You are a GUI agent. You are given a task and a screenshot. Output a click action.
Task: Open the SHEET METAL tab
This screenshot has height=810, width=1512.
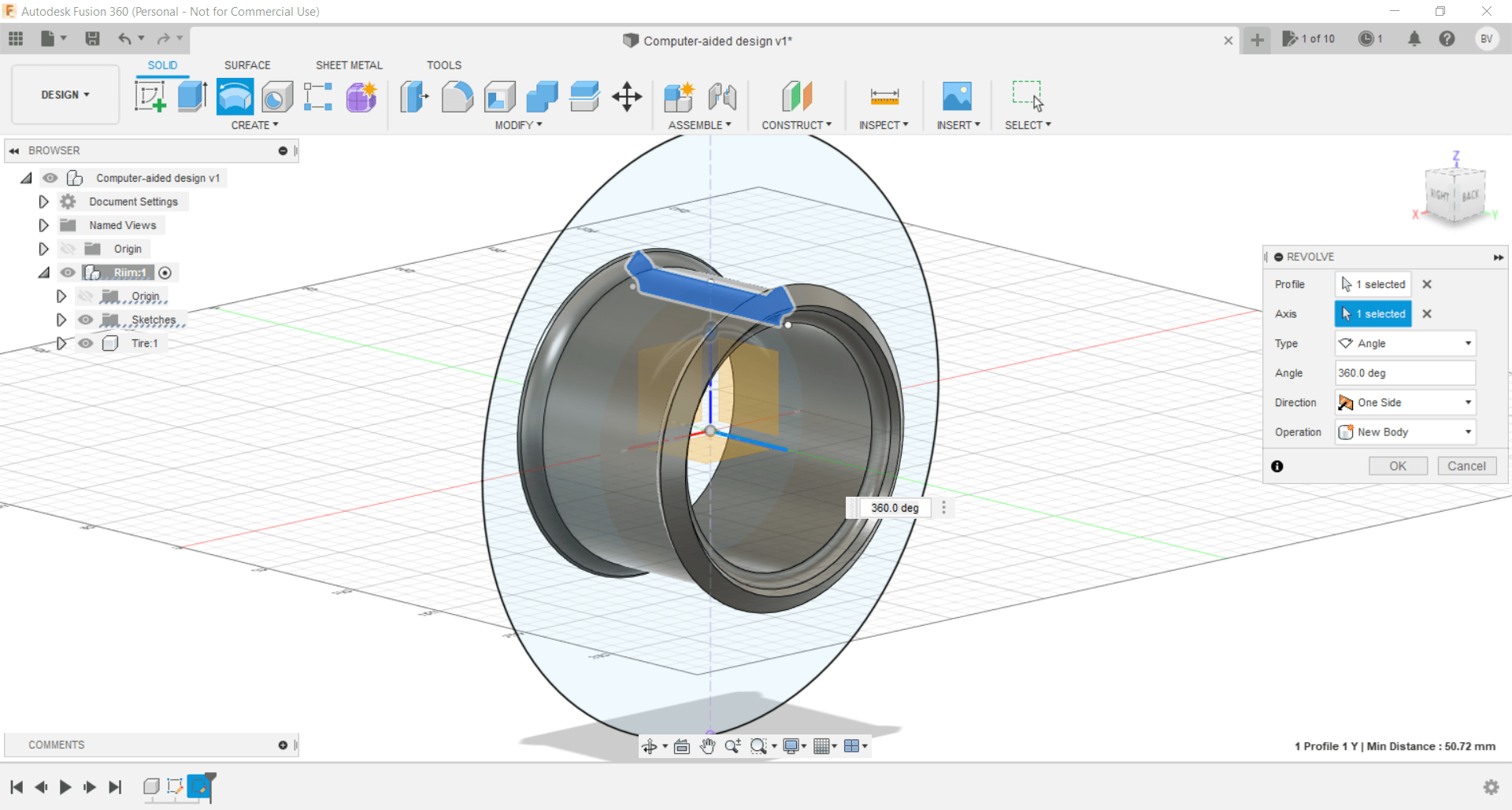(x=349, y=65)
